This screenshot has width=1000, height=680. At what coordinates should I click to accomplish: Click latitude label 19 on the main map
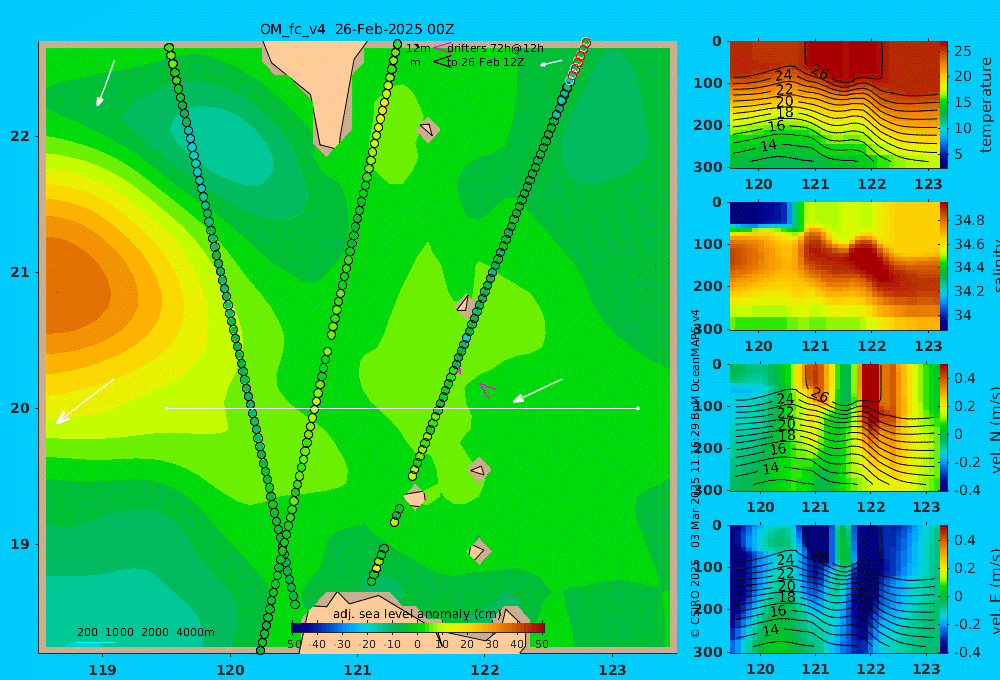tap(20, 544)
